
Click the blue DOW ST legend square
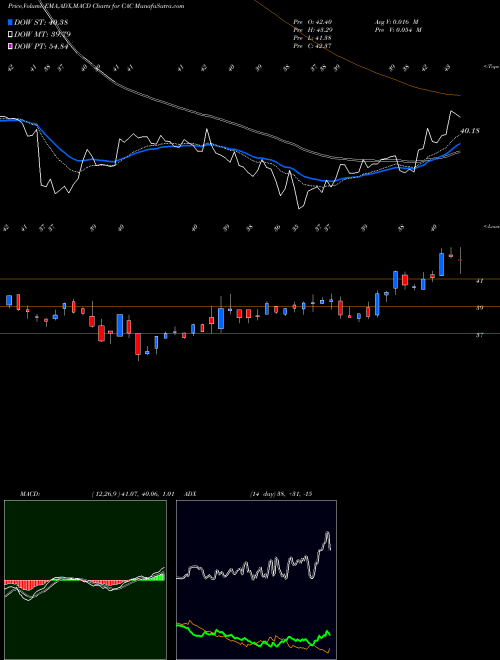(11, 22)
